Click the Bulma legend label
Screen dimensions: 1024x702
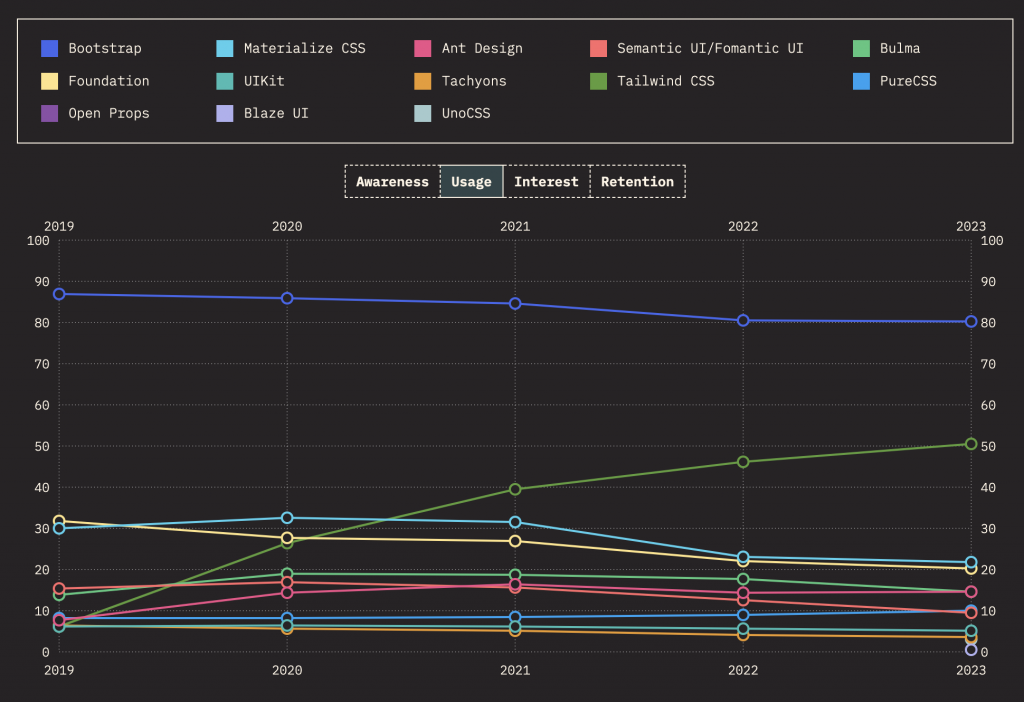point(900,48)
